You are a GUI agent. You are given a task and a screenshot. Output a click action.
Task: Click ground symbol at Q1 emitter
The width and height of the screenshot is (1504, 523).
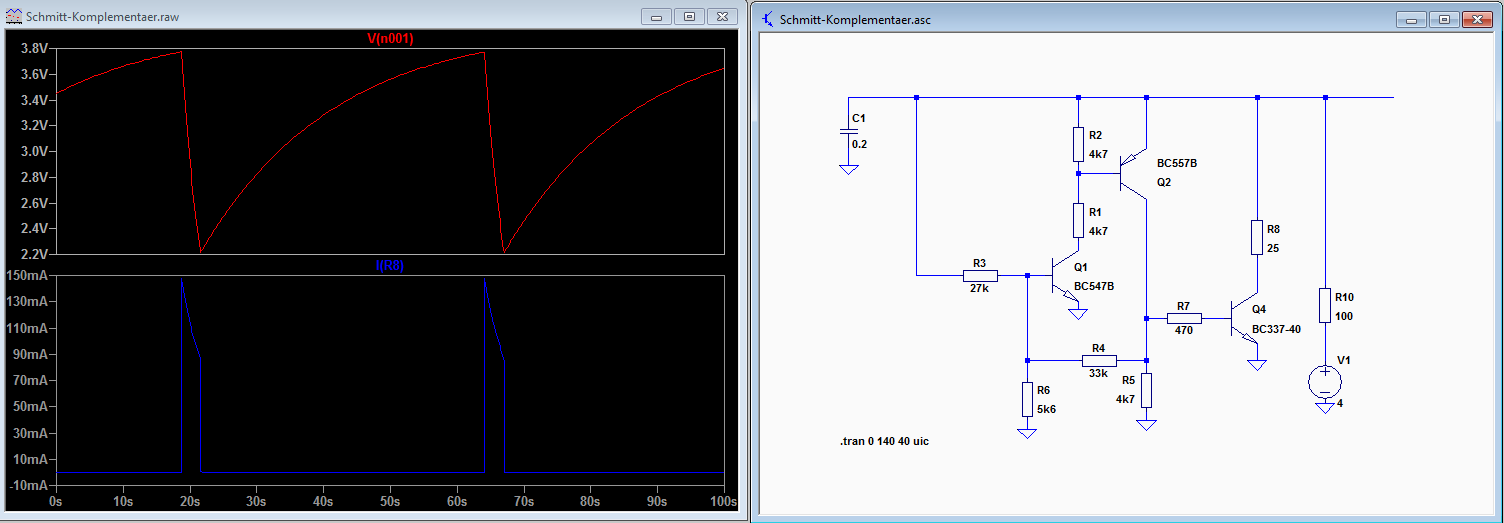[1078, 314]
